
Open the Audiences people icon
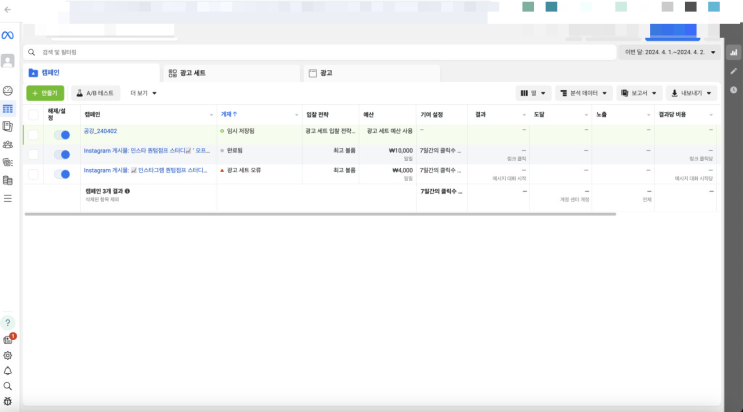coord(8,145)
